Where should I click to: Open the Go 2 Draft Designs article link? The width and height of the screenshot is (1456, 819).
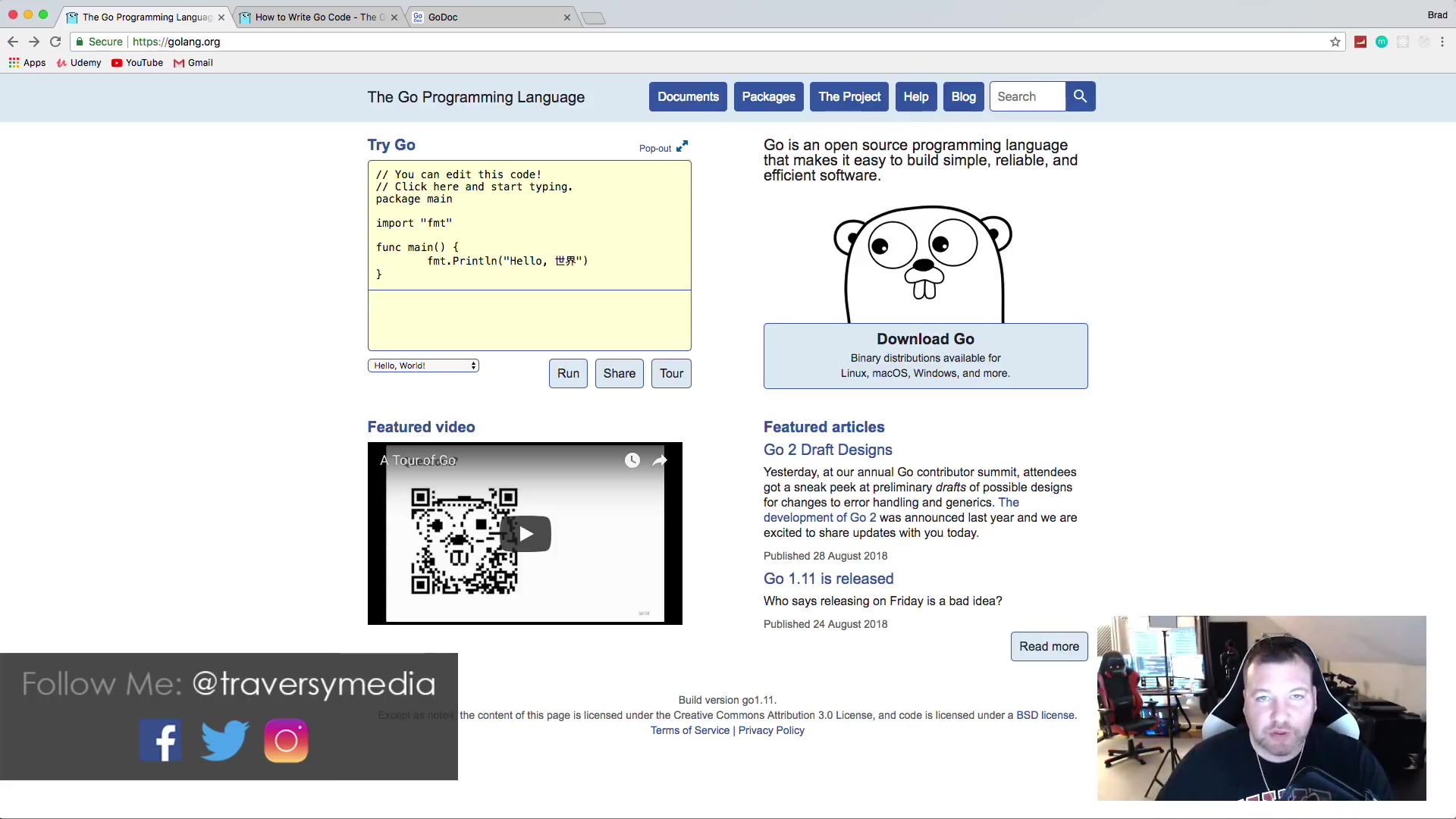click(828, 449)
